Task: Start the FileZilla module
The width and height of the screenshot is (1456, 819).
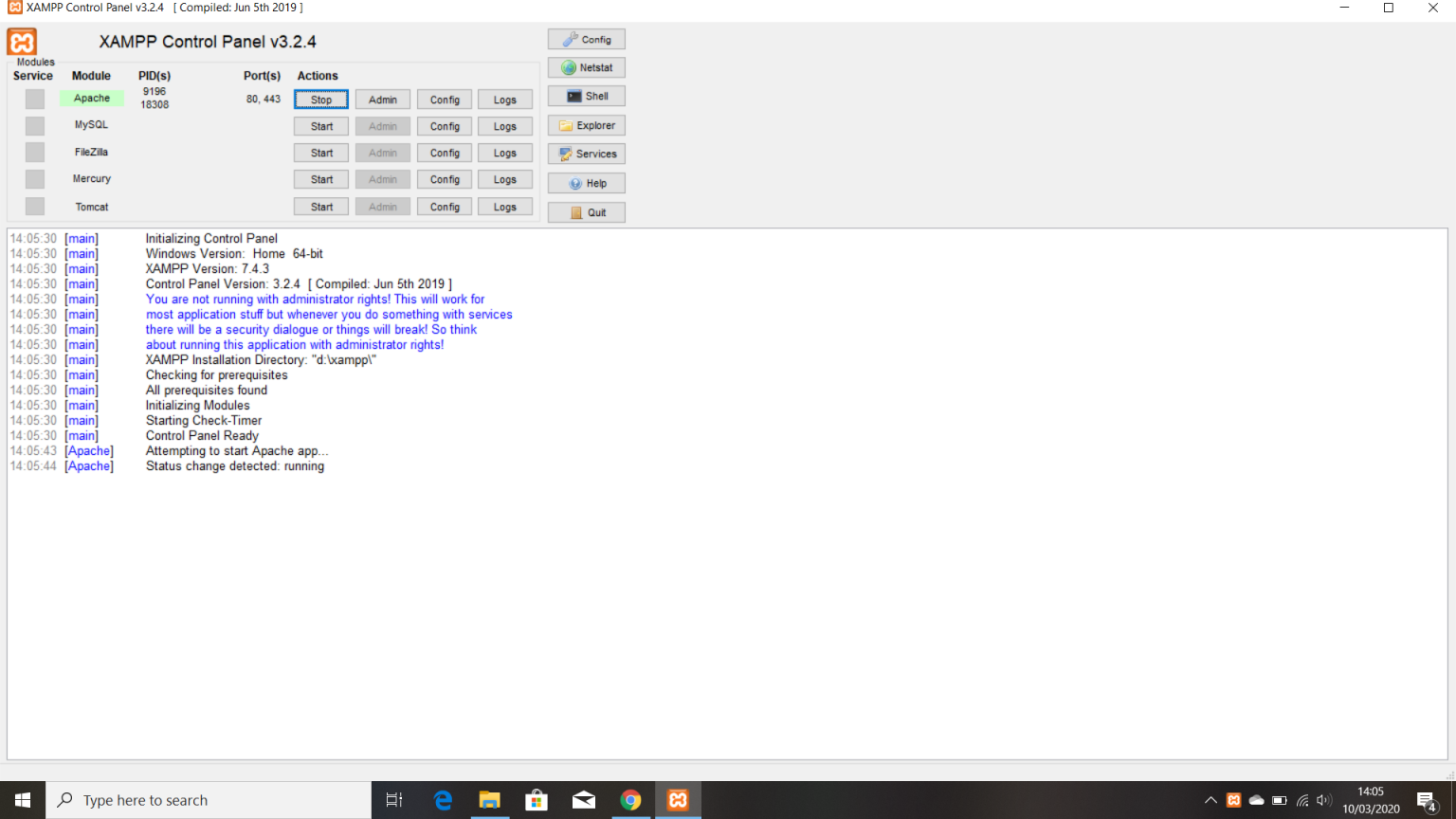Action: pyautogui.click(x=321, y=153)
